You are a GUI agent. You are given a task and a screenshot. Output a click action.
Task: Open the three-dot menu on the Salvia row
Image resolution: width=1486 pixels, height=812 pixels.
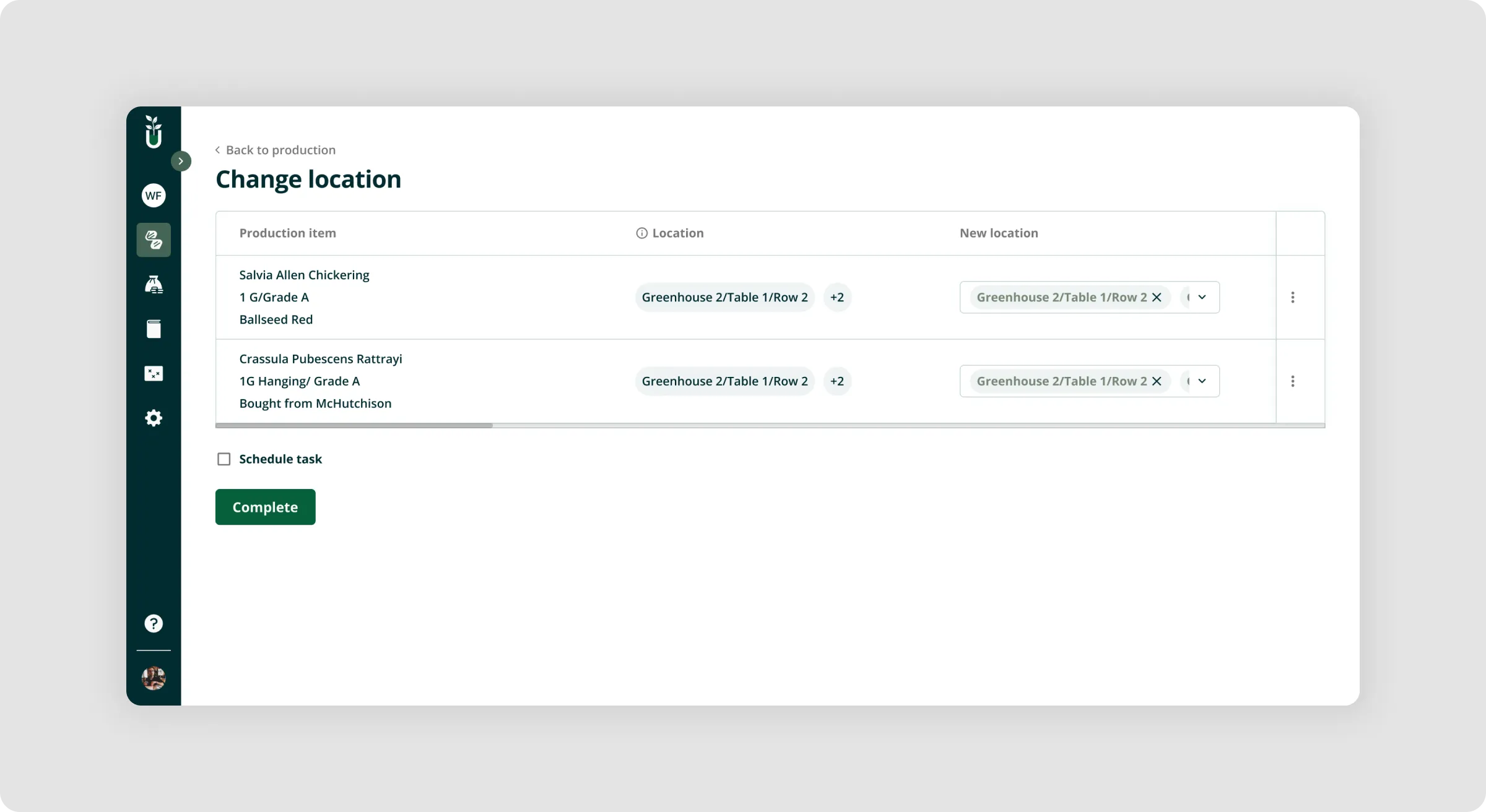[1293, 297]
